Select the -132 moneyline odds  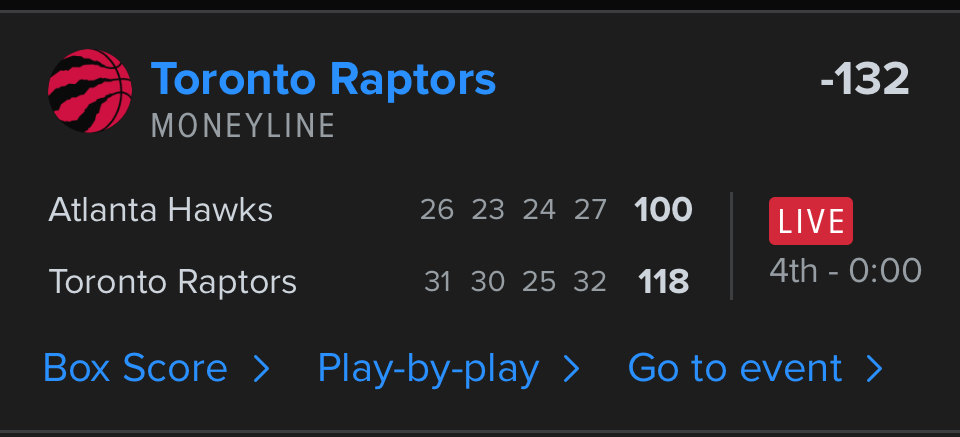click(x=864, y=80)
